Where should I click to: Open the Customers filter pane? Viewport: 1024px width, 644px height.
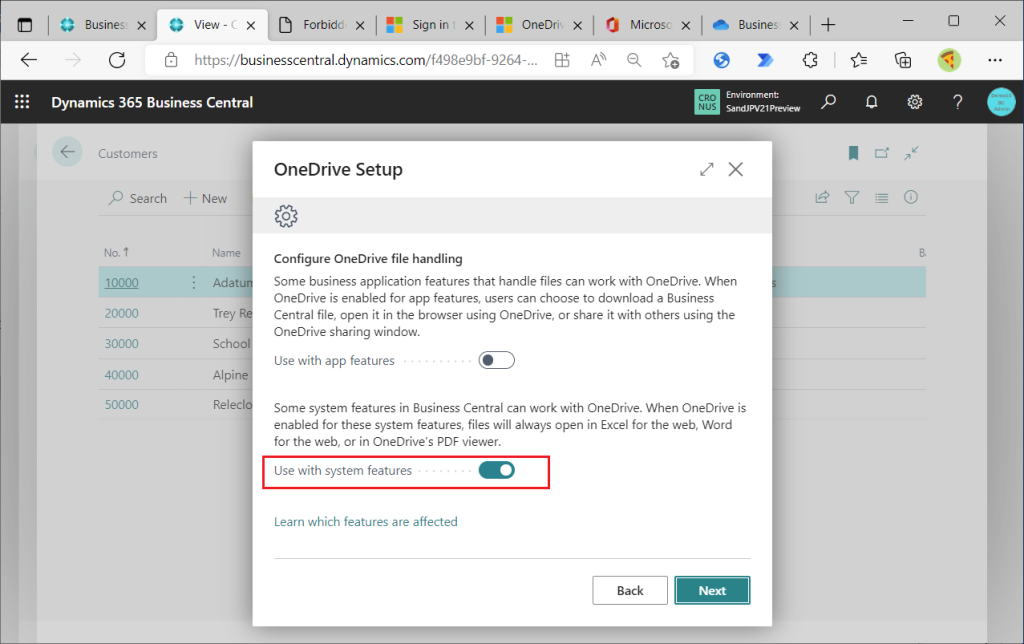pos(852,197)
